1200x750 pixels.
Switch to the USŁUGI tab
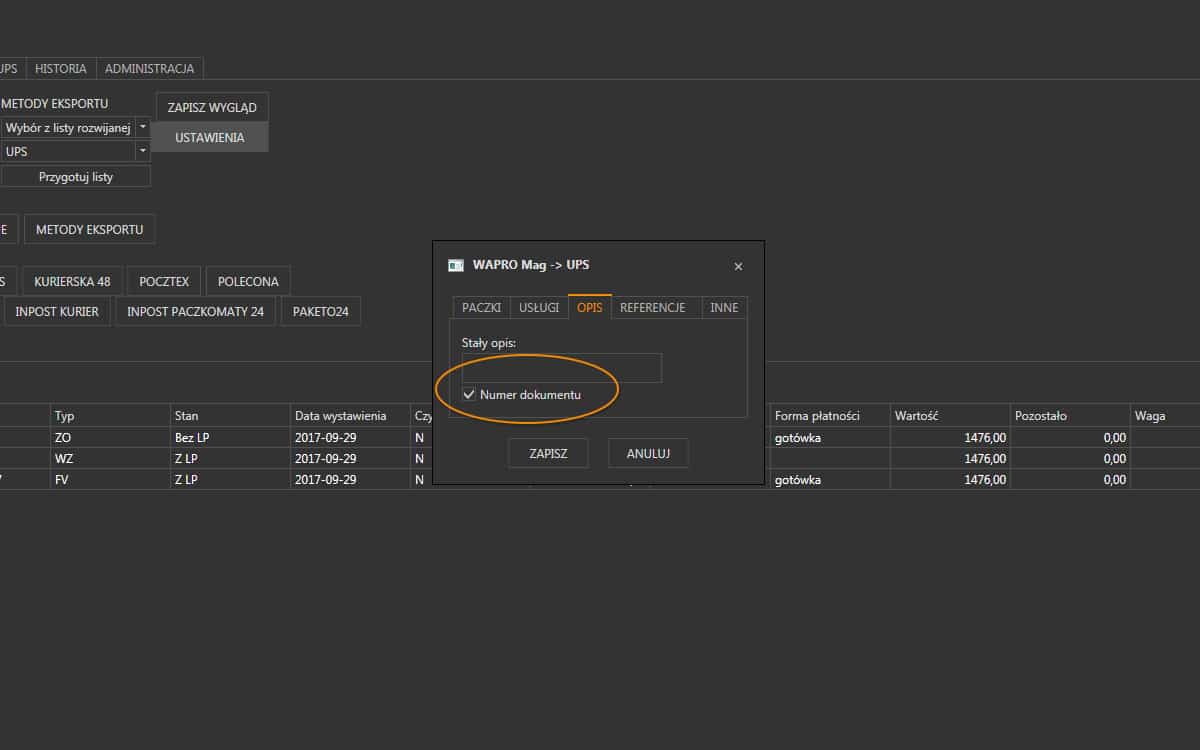[x=539, y=308]
